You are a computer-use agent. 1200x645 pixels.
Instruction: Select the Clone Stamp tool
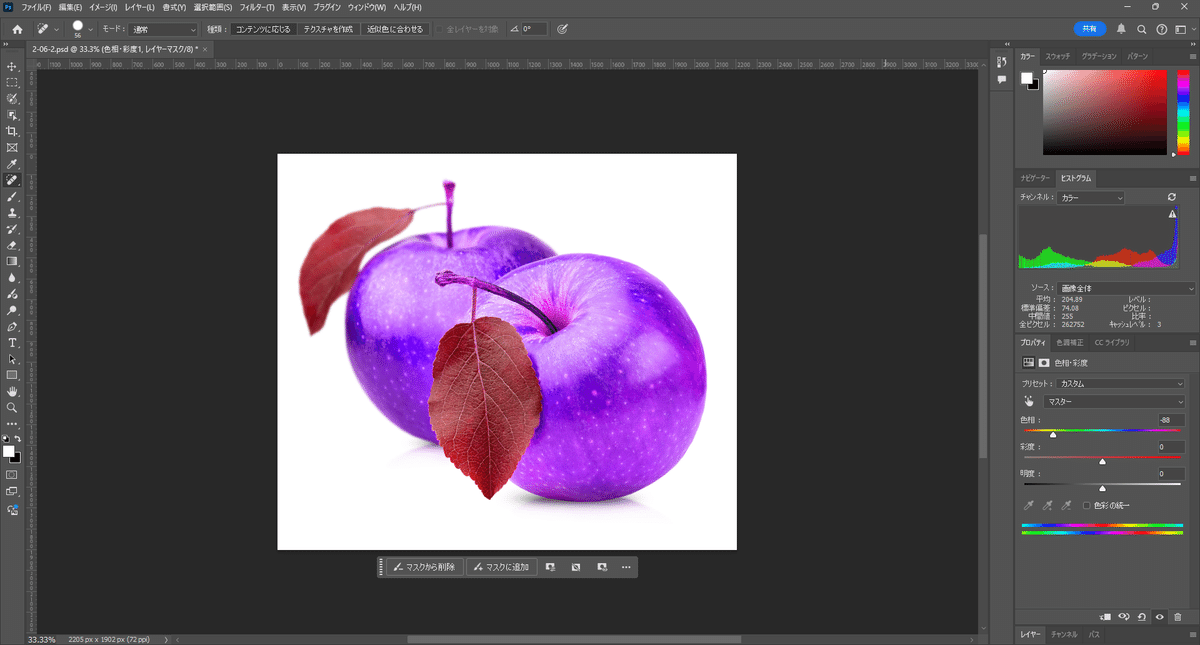coord(12,213)
